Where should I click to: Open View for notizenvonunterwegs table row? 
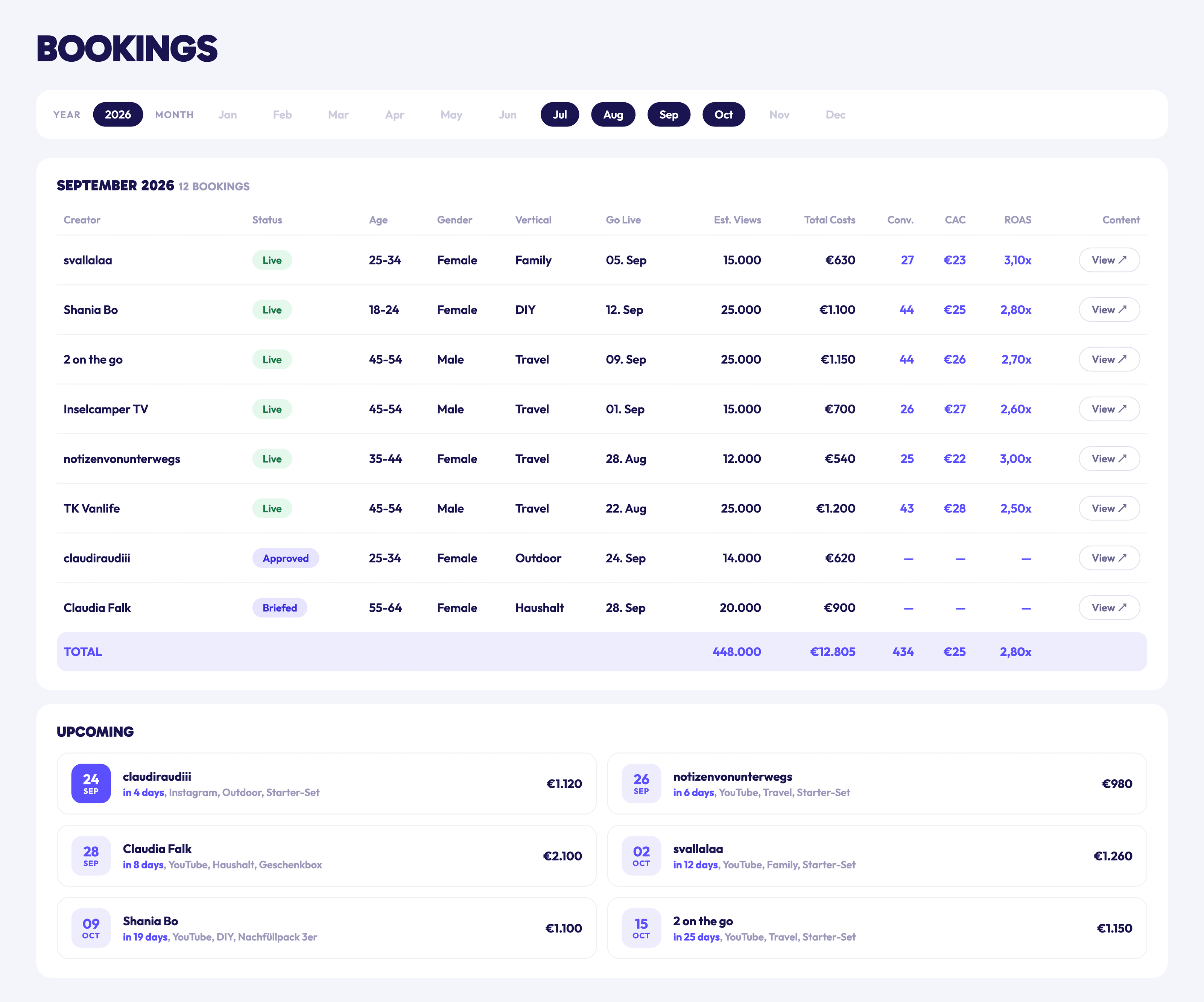[1109, 459]
